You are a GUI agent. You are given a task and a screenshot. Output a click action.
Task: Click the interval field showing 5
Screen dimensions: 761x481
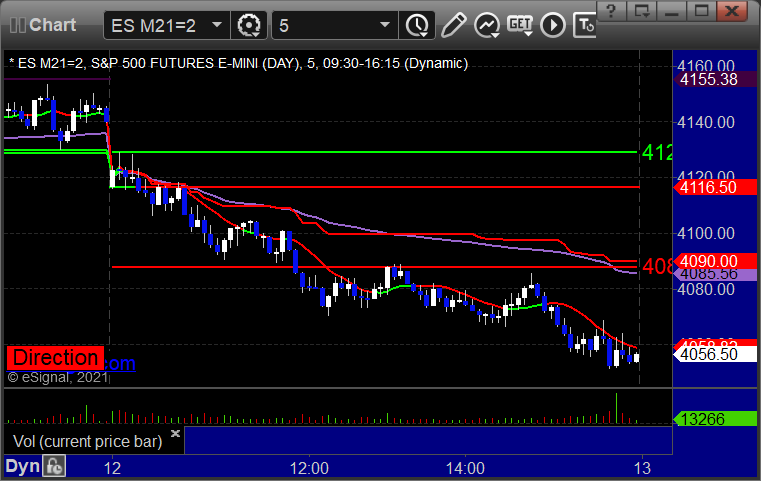coord(335,25)
